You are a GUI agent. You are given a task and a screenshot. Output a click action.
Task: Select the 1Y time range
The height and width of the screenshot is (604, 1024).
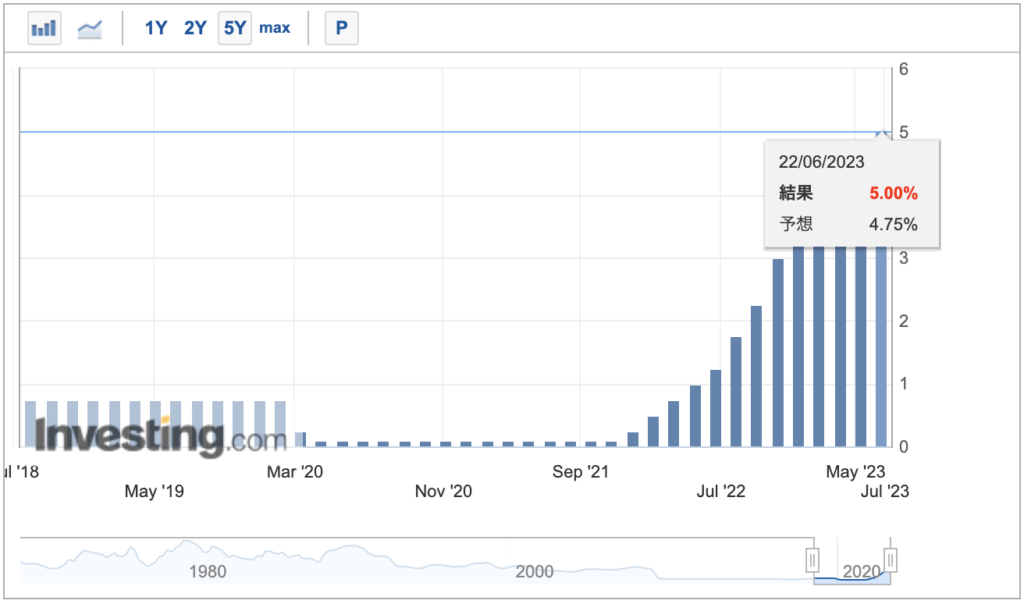[155, 28]
